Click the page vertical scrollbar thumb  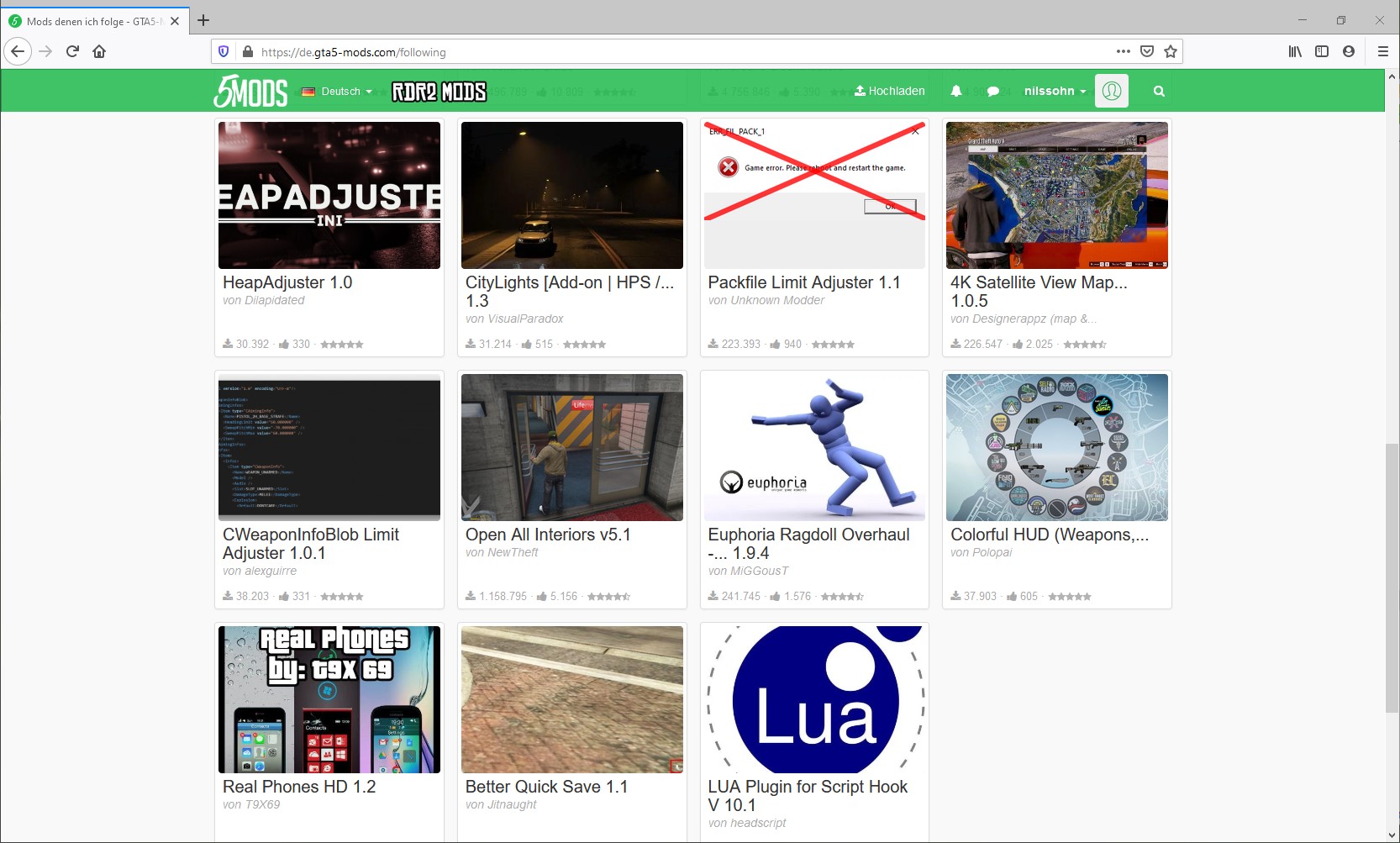(1392, 578)
